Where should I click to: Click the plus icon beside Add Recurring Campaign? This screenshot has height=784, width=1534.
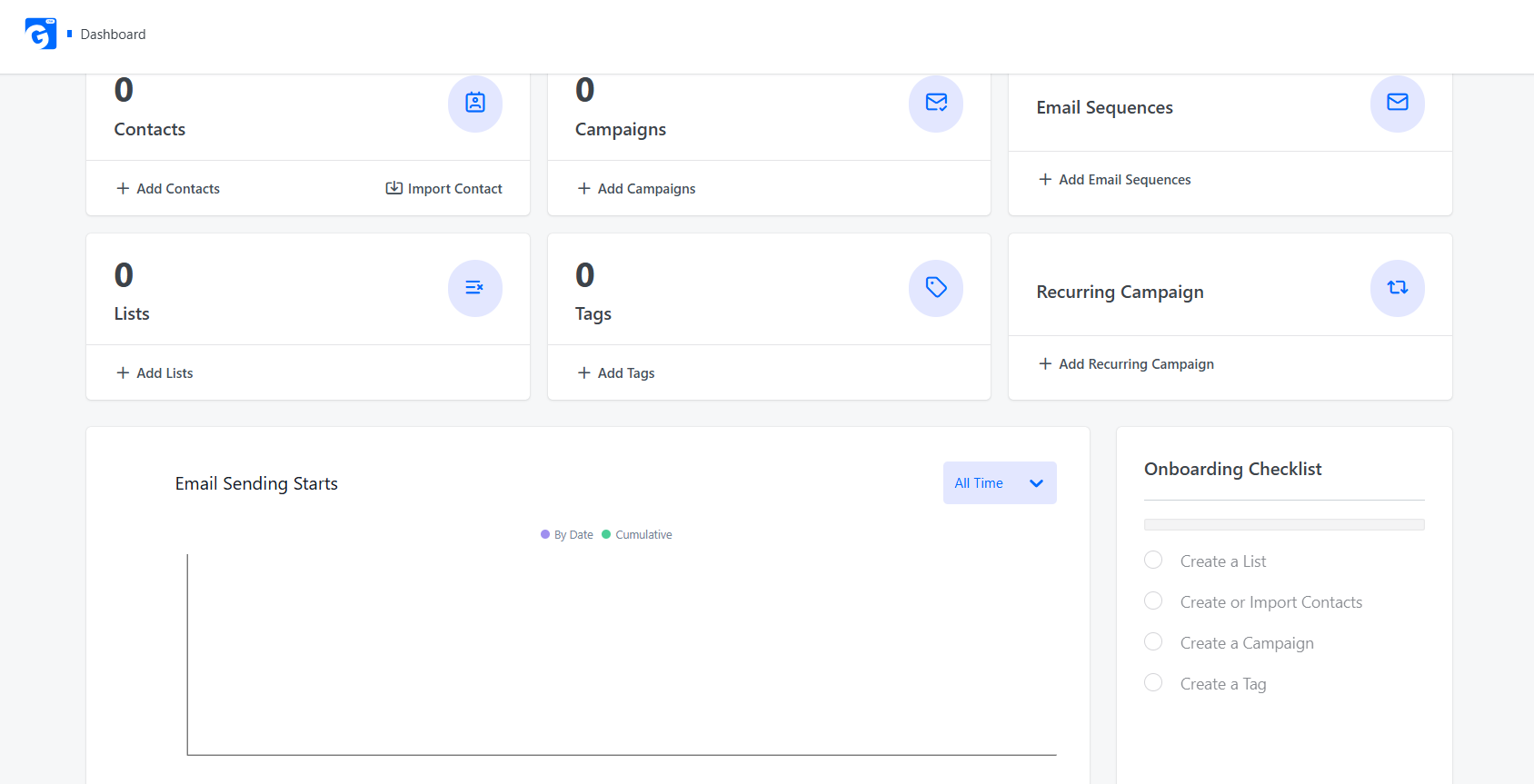1045,364
